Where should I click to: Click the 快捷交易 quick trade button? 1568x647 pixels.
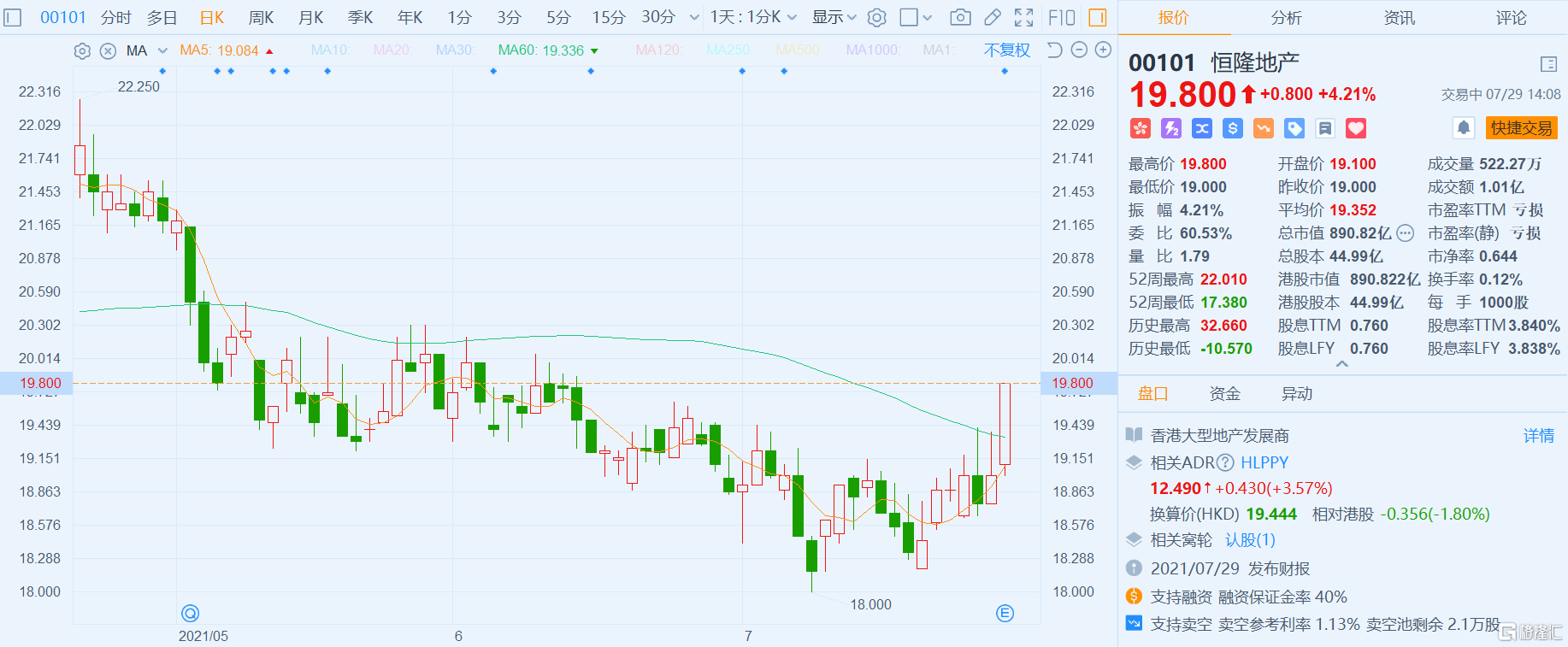pos(1521,128)
